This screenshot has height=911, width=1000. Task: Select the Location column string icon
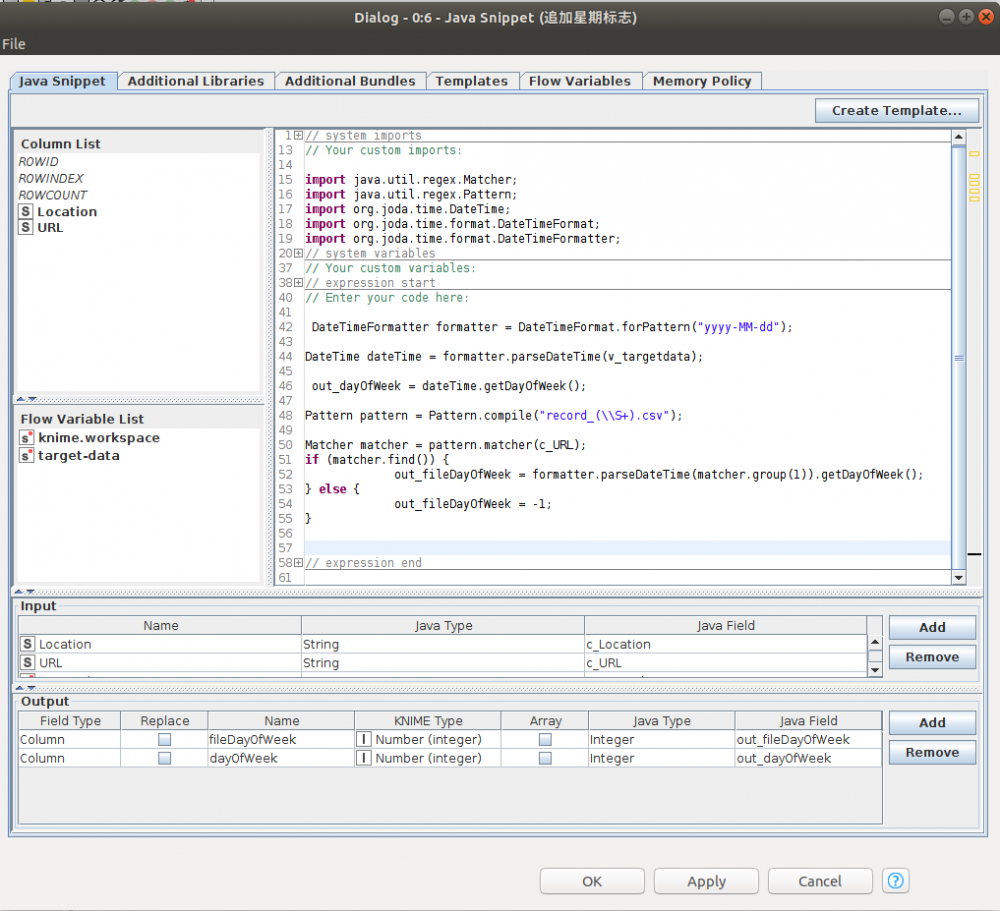click(x=26, y=212)
